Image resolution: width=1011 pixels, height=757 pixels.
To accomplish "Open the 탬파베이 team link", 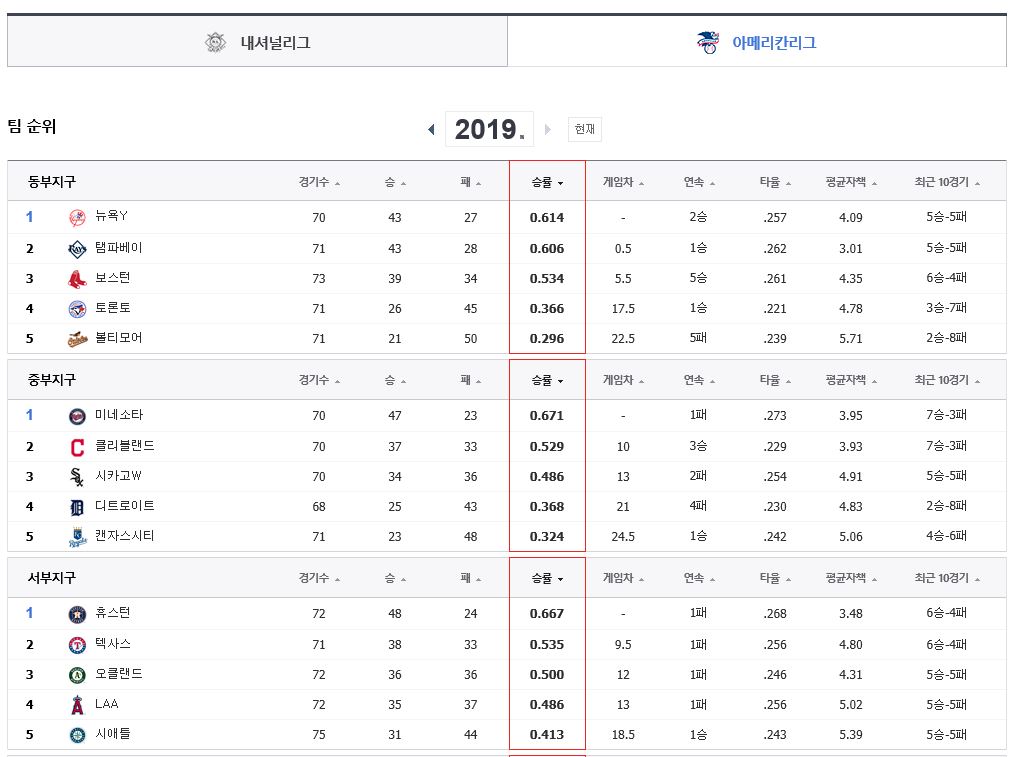I will click(x=119, y=247).
